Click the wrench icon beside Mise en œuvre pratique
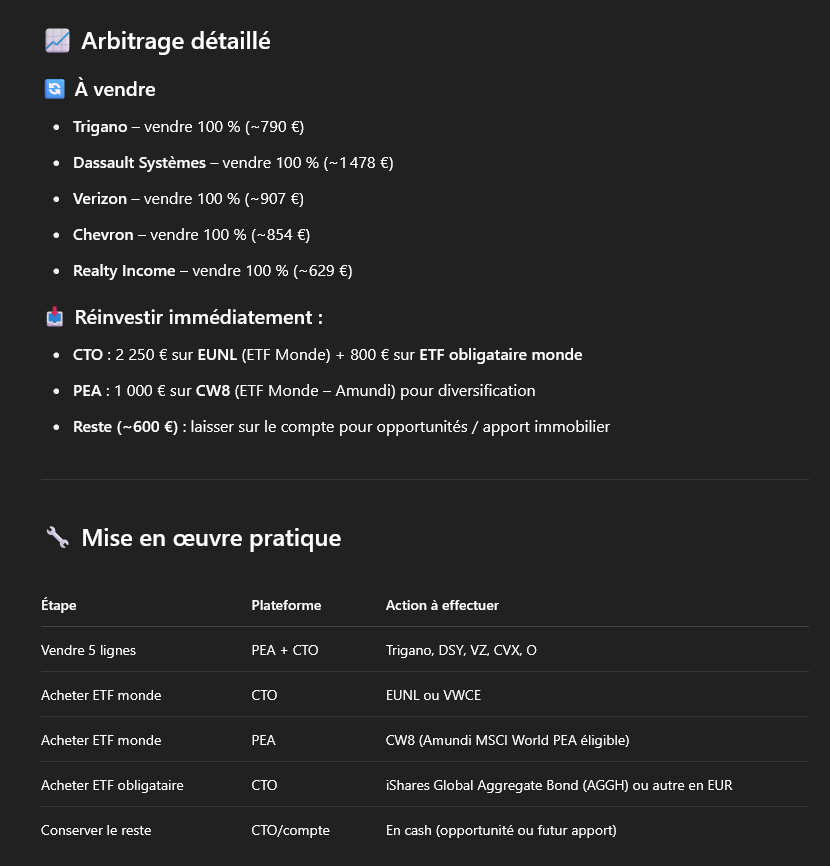The width and height of the screenshot is (830, 866). coord(57,537)
